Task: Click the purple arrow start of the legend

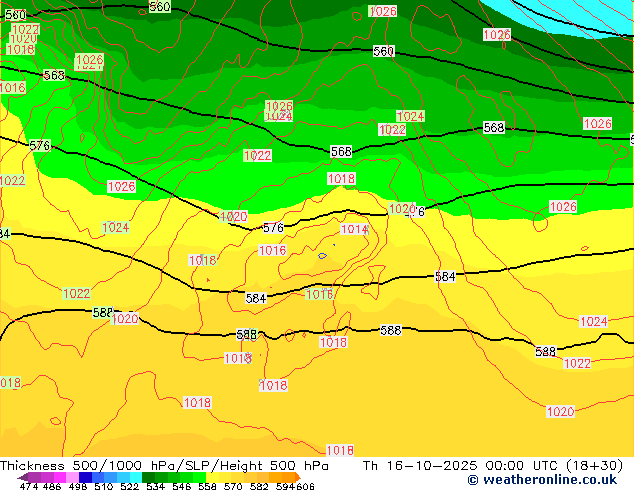Action: [23, 477]
